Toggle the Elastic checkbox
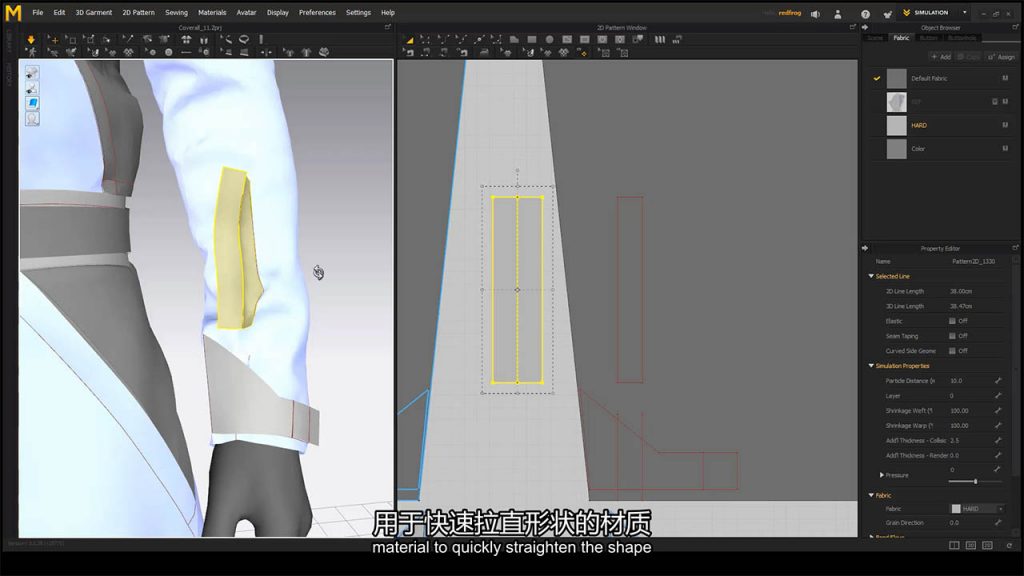Screen dimensions: 1024x576 [x=952, y=321]
